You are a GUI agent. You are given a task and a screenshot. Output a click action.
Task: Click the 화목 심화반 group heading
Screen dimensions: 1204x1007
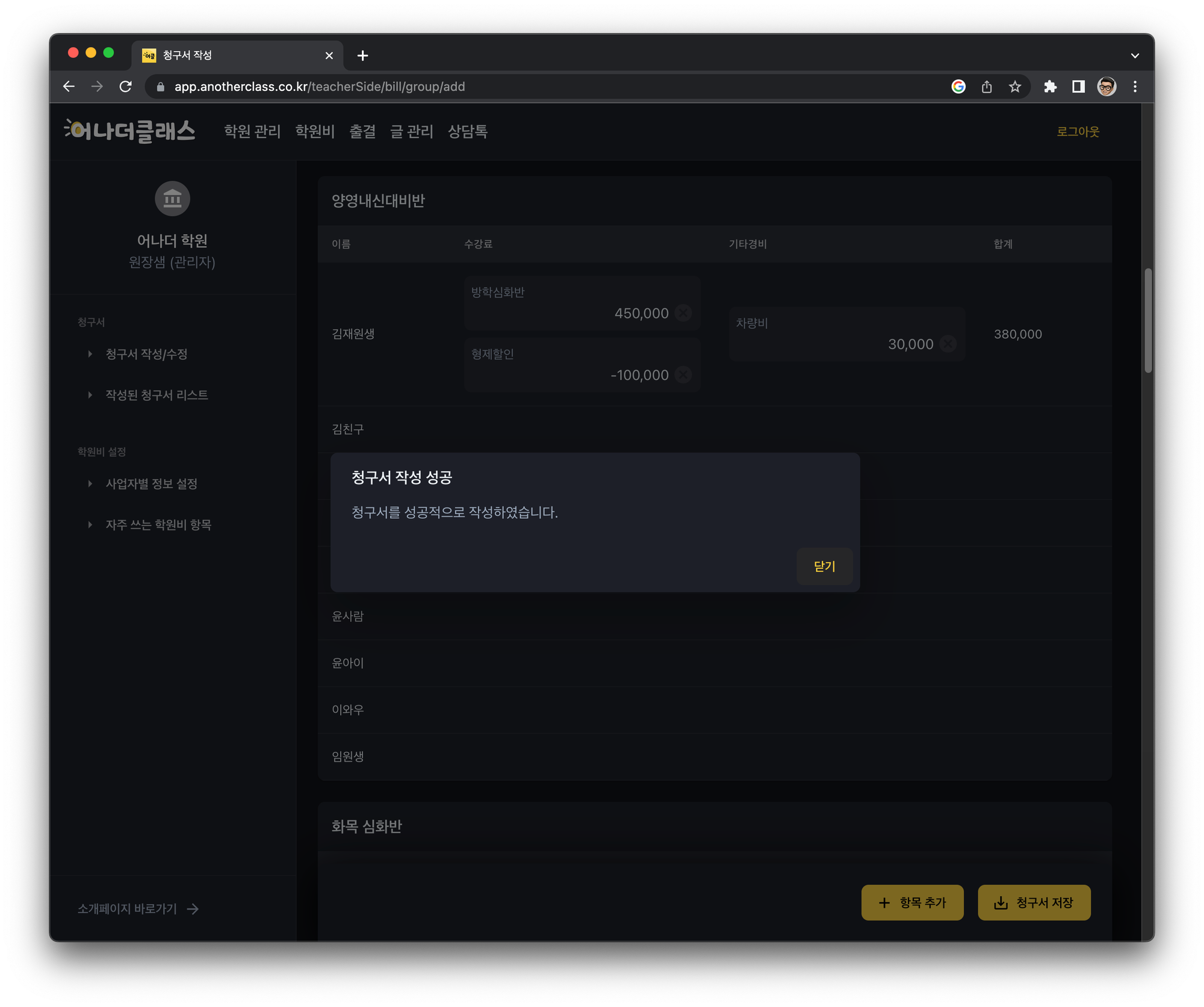click(367, 826)
